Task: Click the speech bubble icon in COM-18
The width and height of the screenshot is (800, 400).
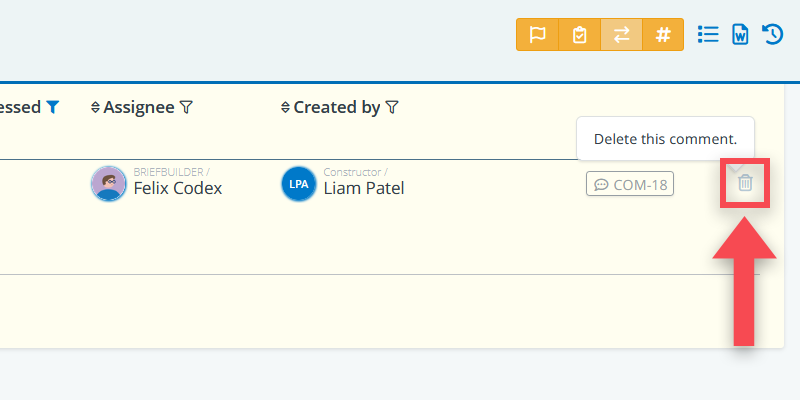Action: (x=601, y=184)
